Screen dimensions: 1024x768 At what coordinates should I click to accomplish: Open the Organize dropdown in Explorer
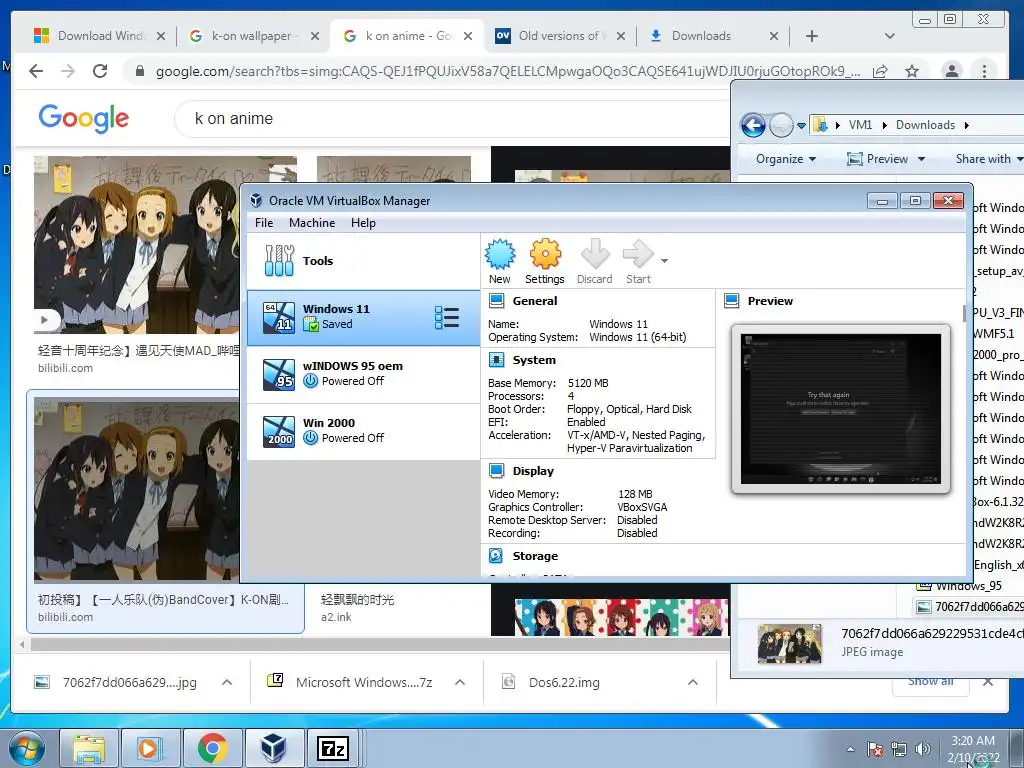coord(786,159)
